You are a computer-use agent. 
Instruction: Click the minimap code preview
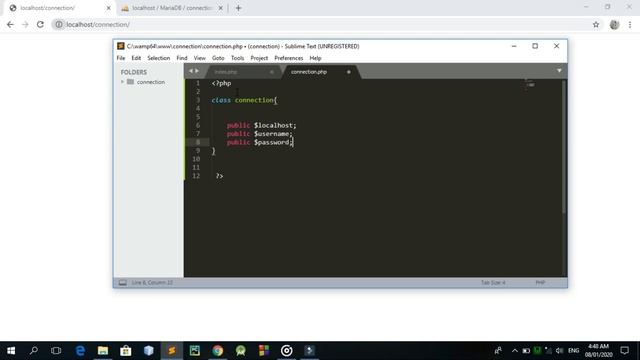(x=530, y=83)
